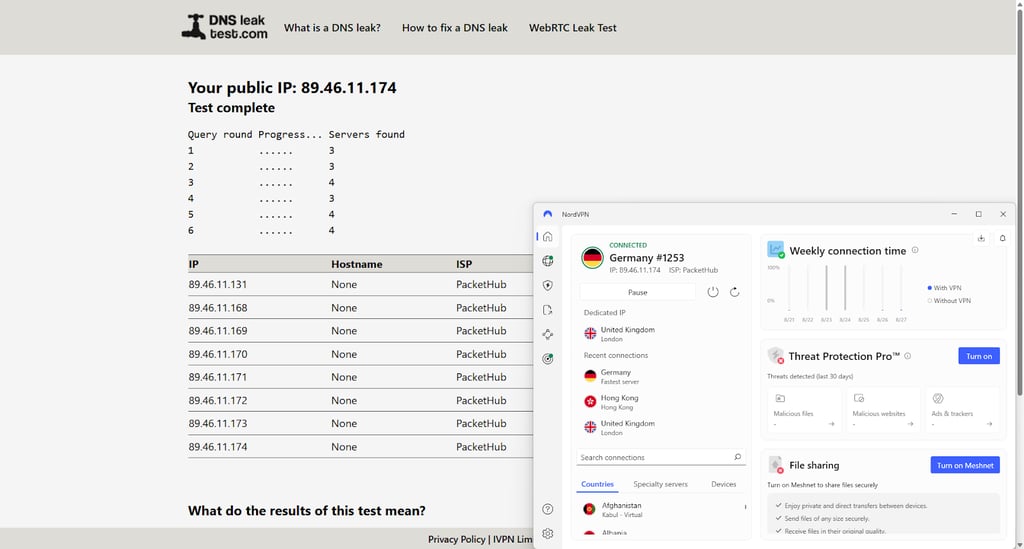Open the globe VPN icon in NordVPN sidebar

547,261
